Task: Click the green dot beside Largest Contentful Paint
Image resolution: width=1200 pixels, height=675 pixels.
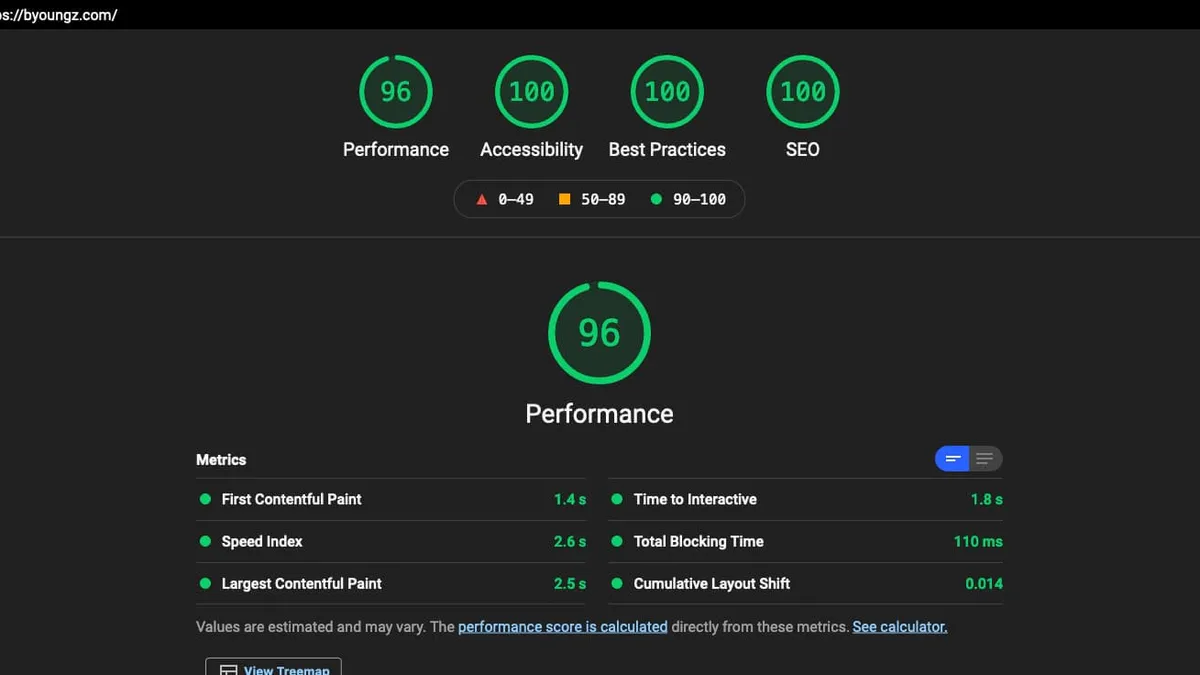Action: coord(205,583)
